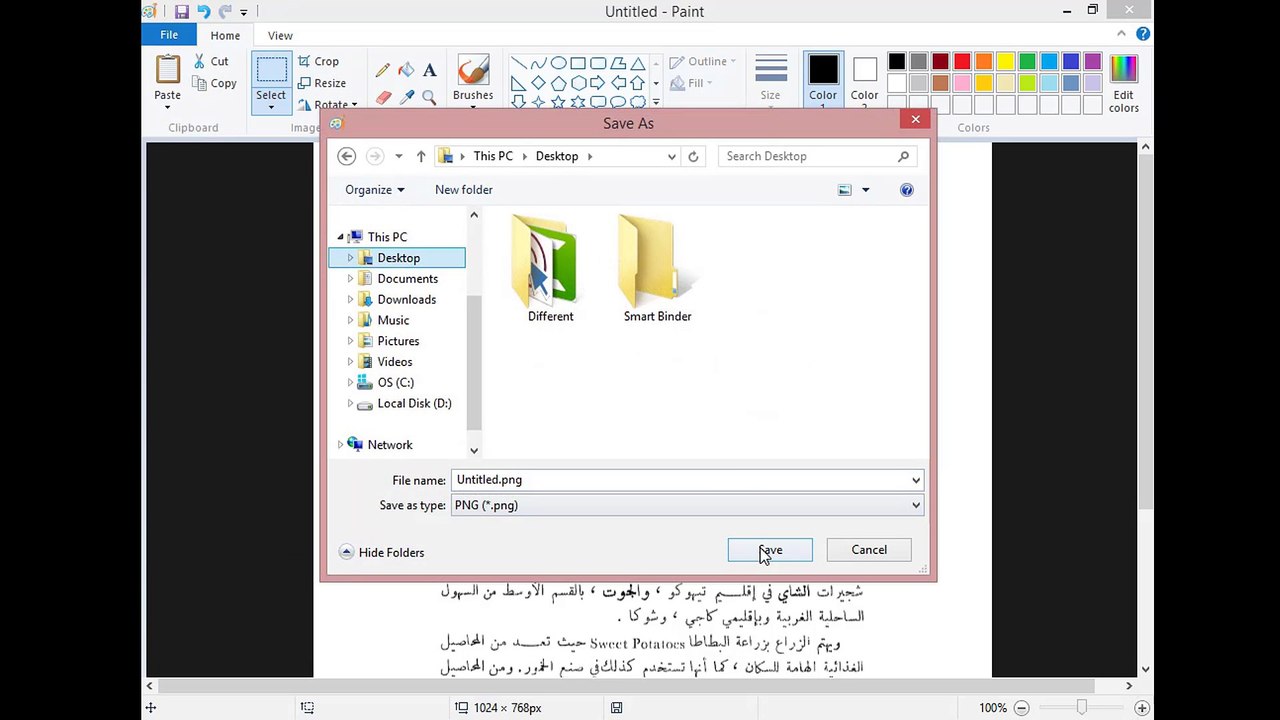Open the change view dropdown arrow
The width and height of the screenshot is (1280, 720).
866,190
